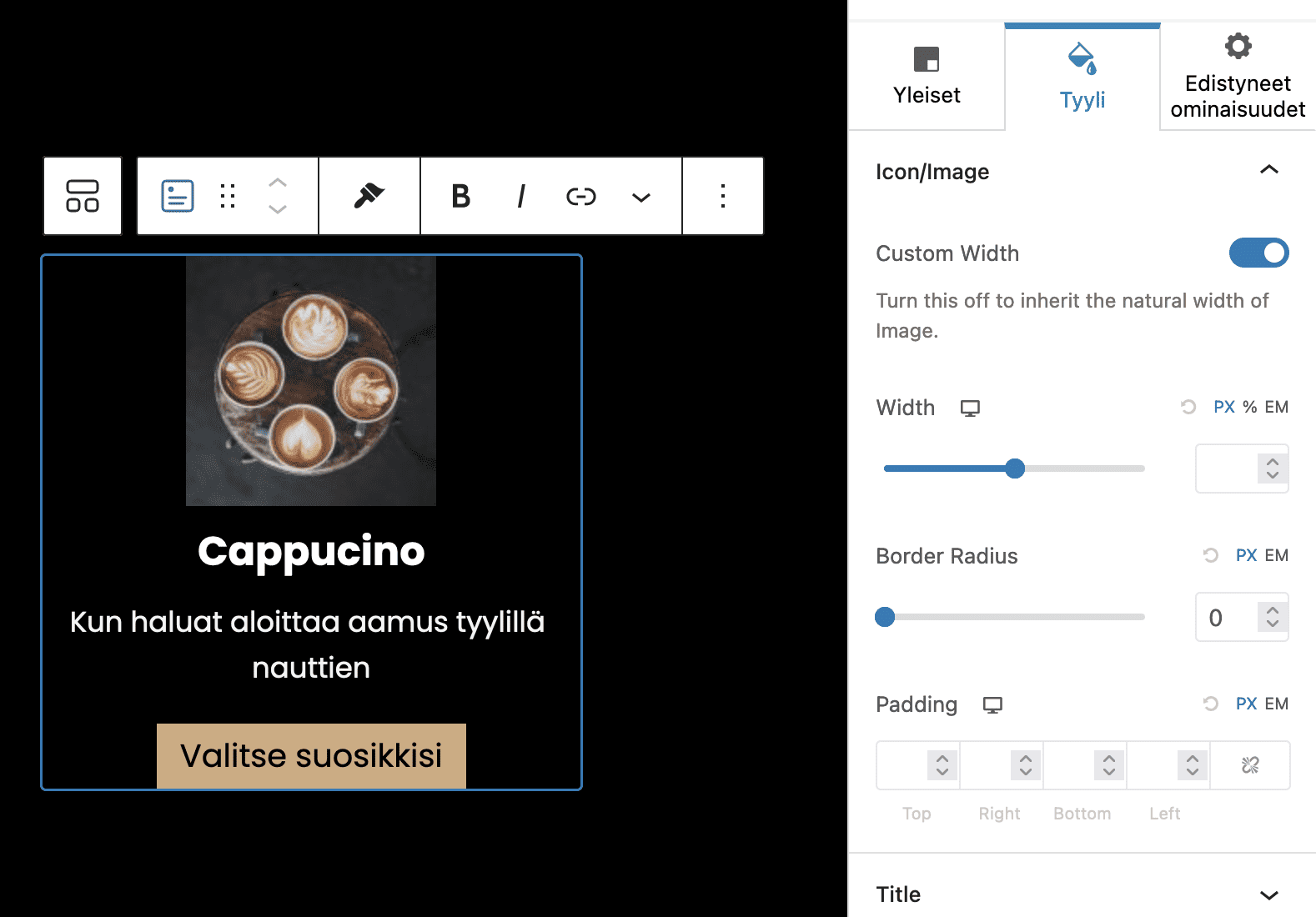Toggle bold formatting
The height and width of the screenshot is (917, 1316).
pos(461,197)
